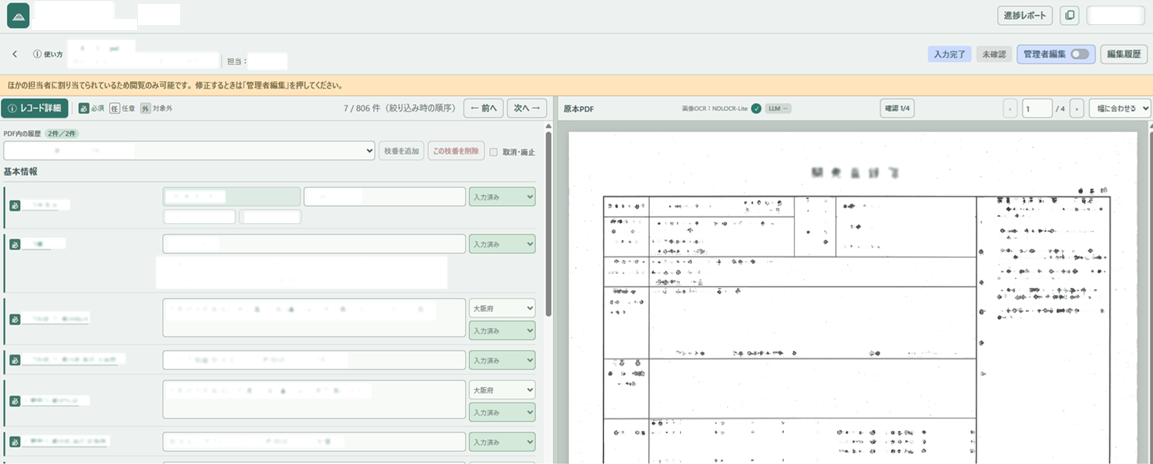Go to previous record with ← 前へ
Viewport: 1153px width, 464px height.
[x=483, y=108]
